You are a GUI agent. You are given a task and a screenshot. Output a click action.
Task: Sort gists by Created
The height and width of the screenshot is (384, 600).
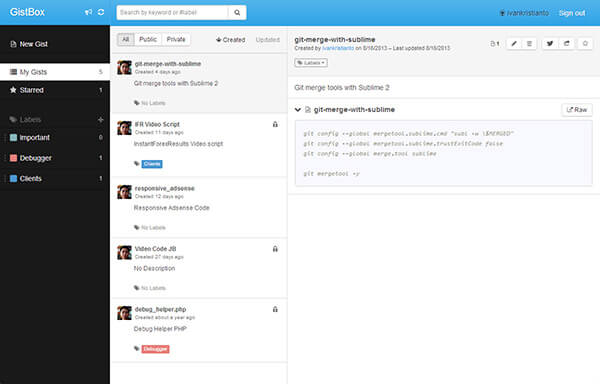[x=230, y=40]
